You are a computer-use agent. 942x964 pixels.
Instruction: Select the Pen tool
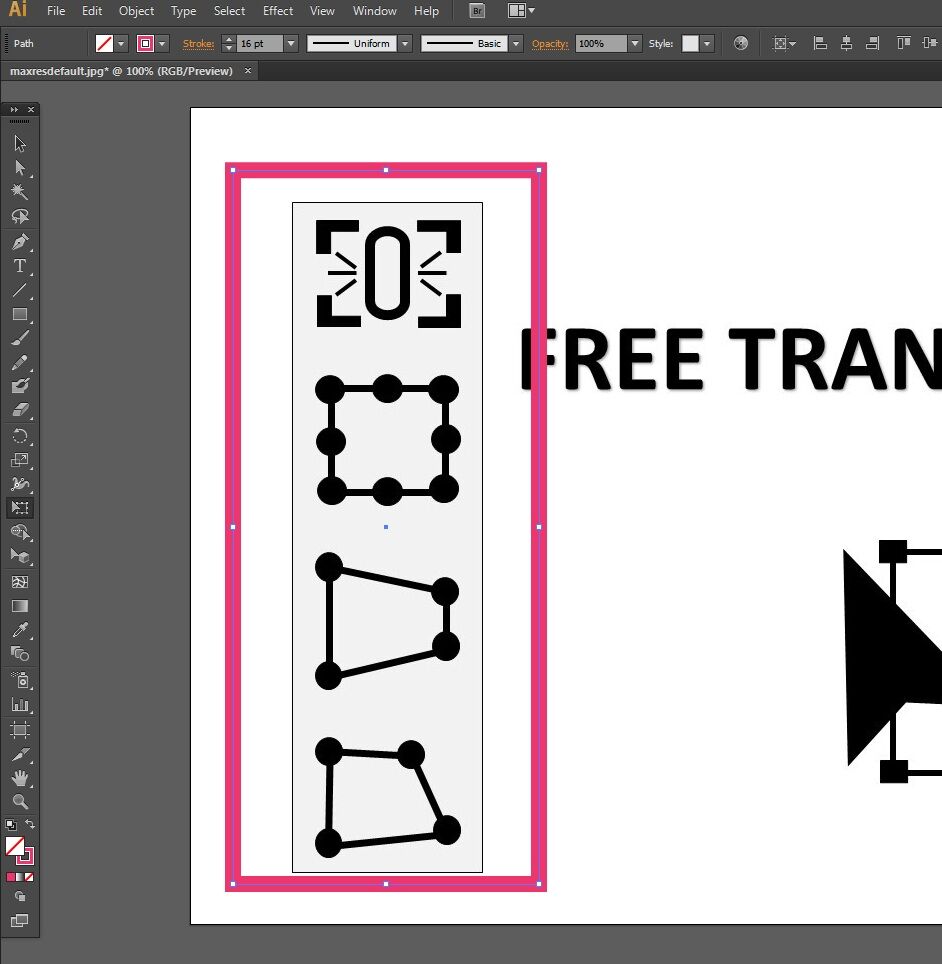[20, 242]
